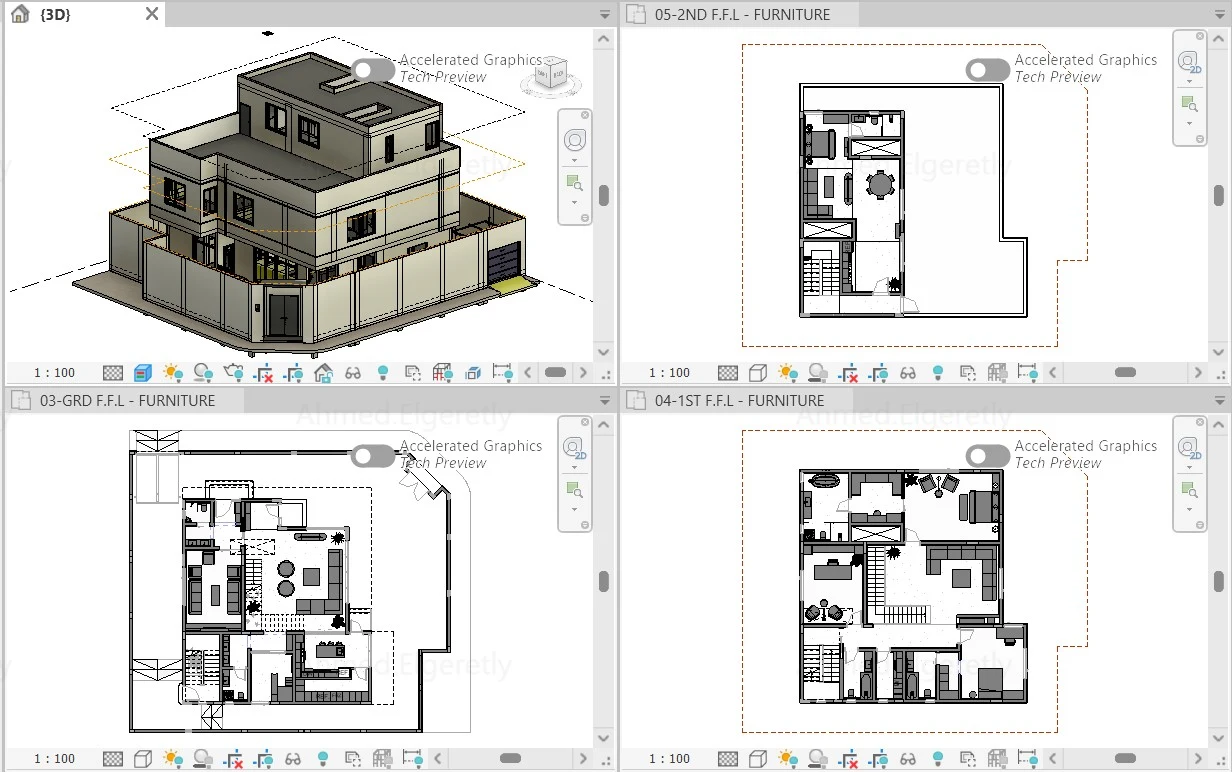
Task: Click Zoom tool in 05-2ND navigation bar
Action: coord(1189,103)
